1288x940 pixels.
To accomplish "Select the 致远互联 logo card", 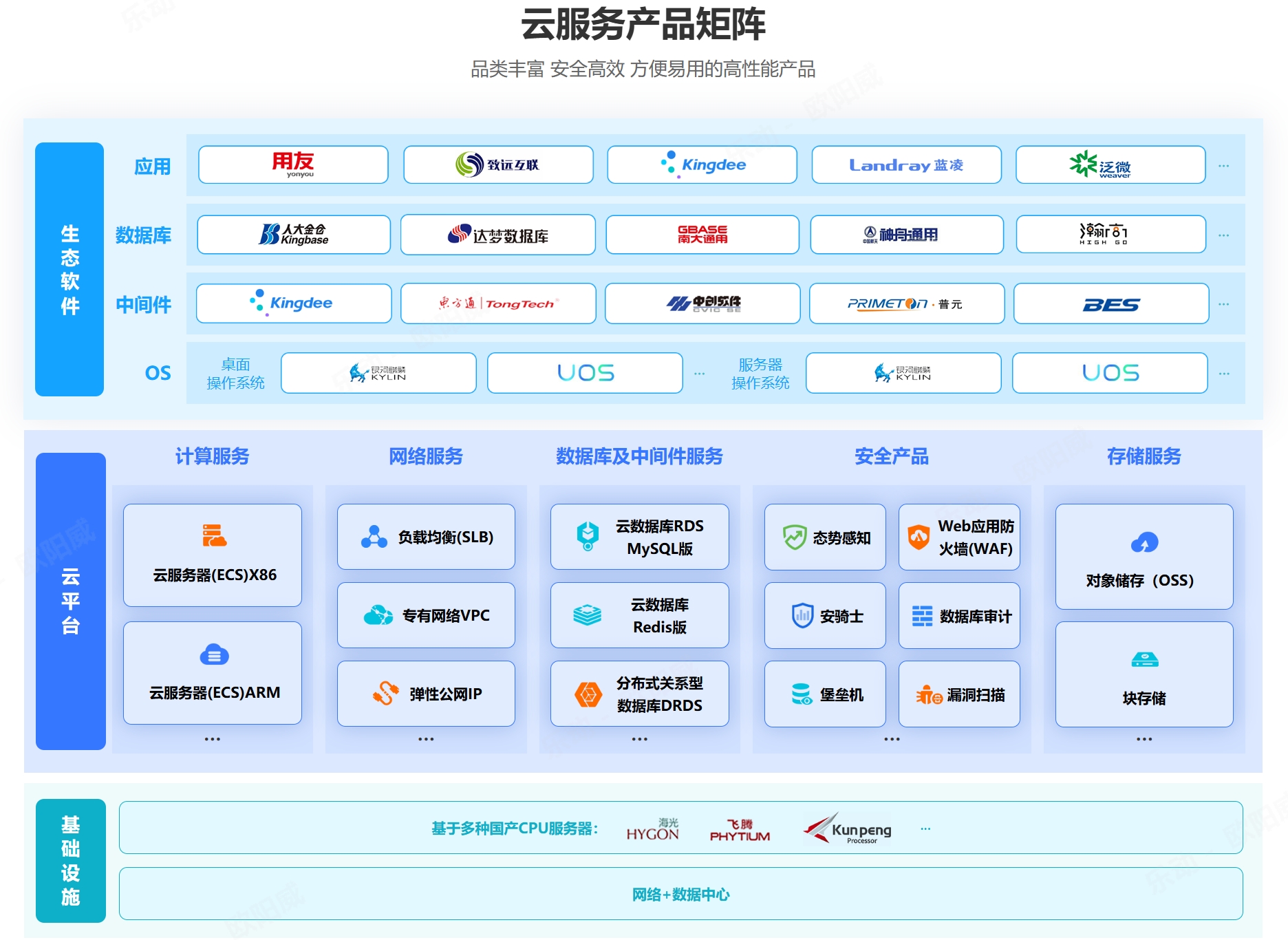I will (x=498, y=164).
